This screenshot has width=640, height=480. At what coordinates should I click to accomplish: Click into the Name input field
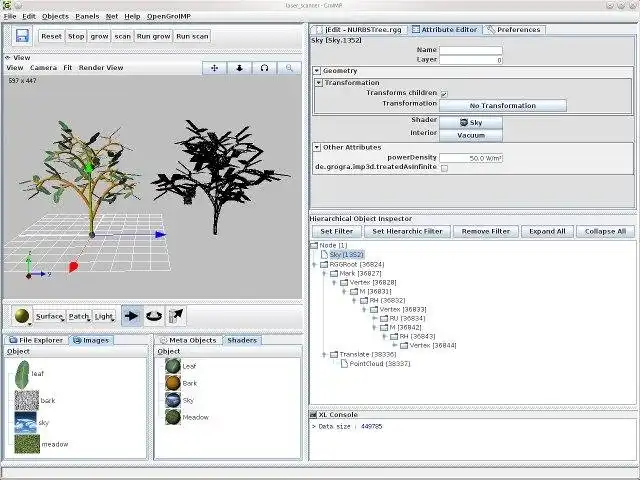click(471, 50)
